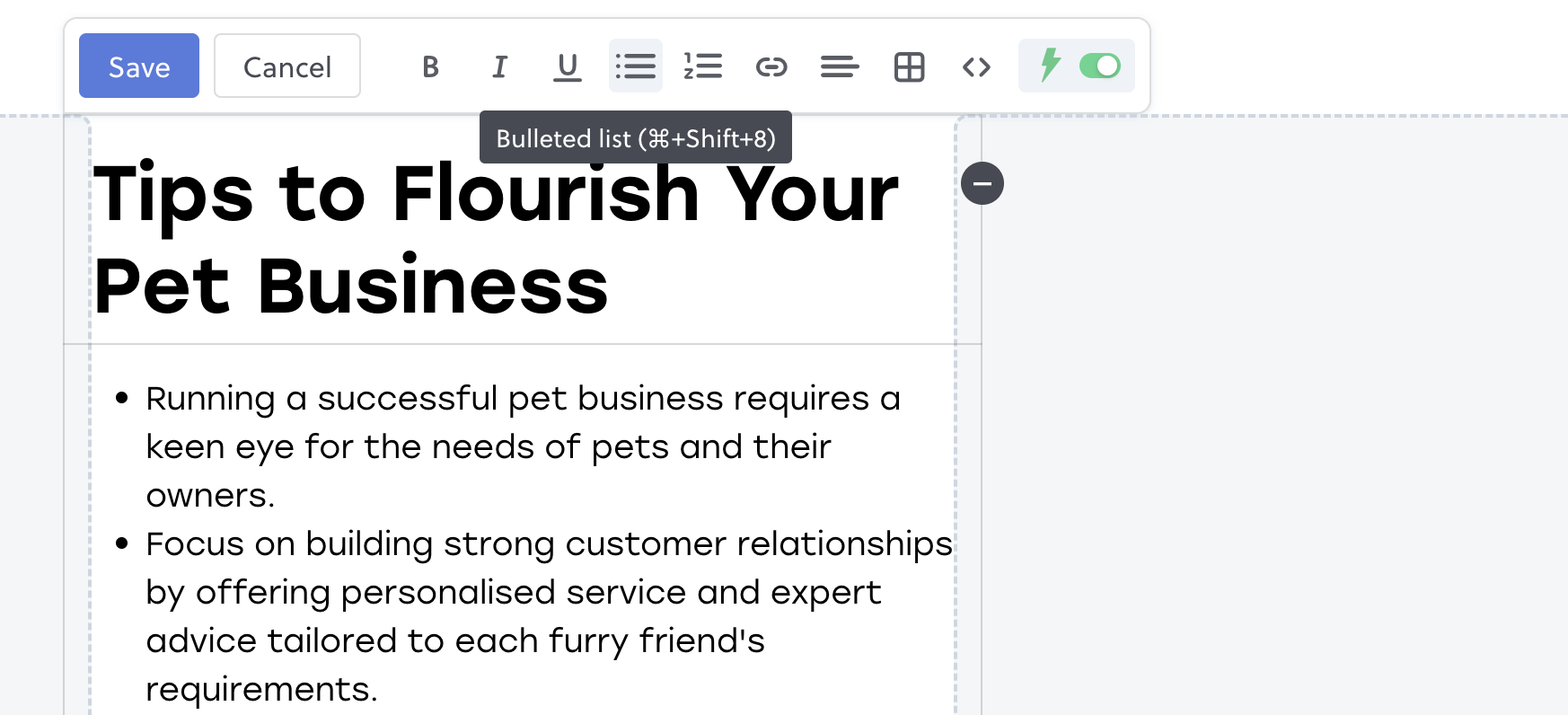Cancel the editing session
1568x715 pixels.
tap(287, 66)
